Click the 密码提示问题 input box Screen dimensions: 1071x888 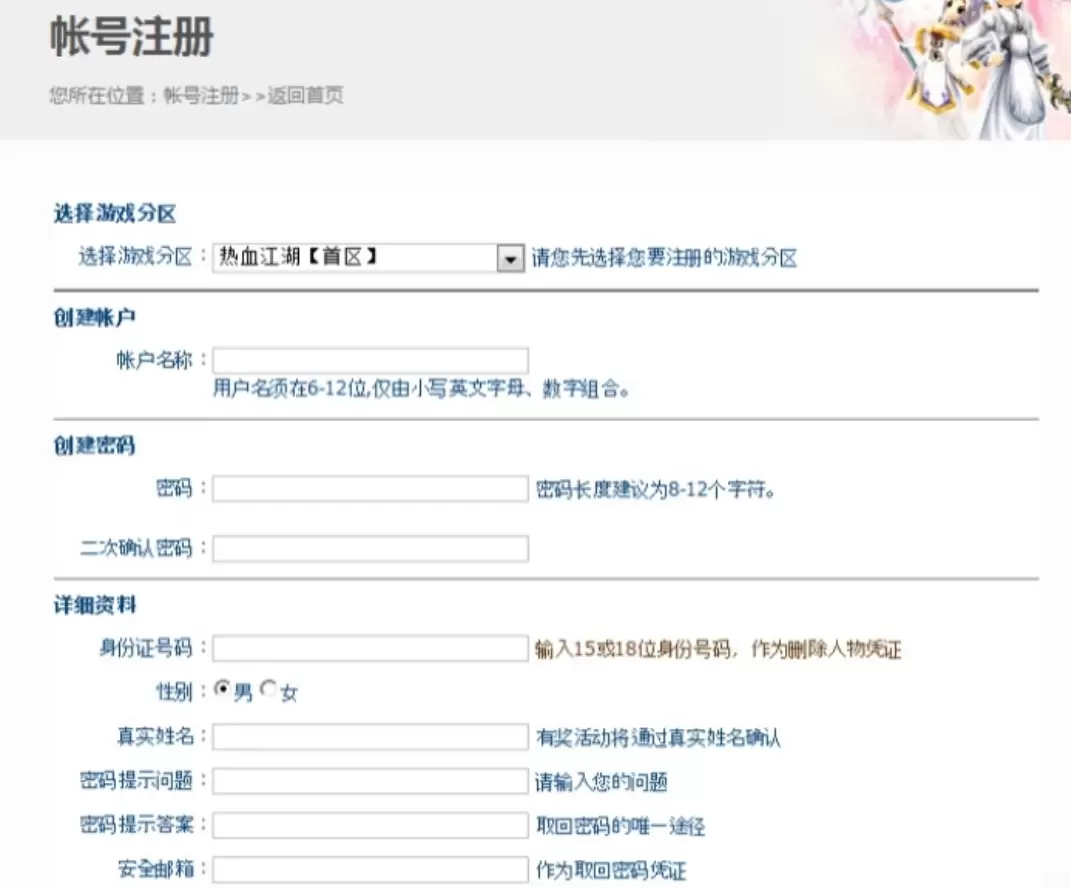pos(370,781)
